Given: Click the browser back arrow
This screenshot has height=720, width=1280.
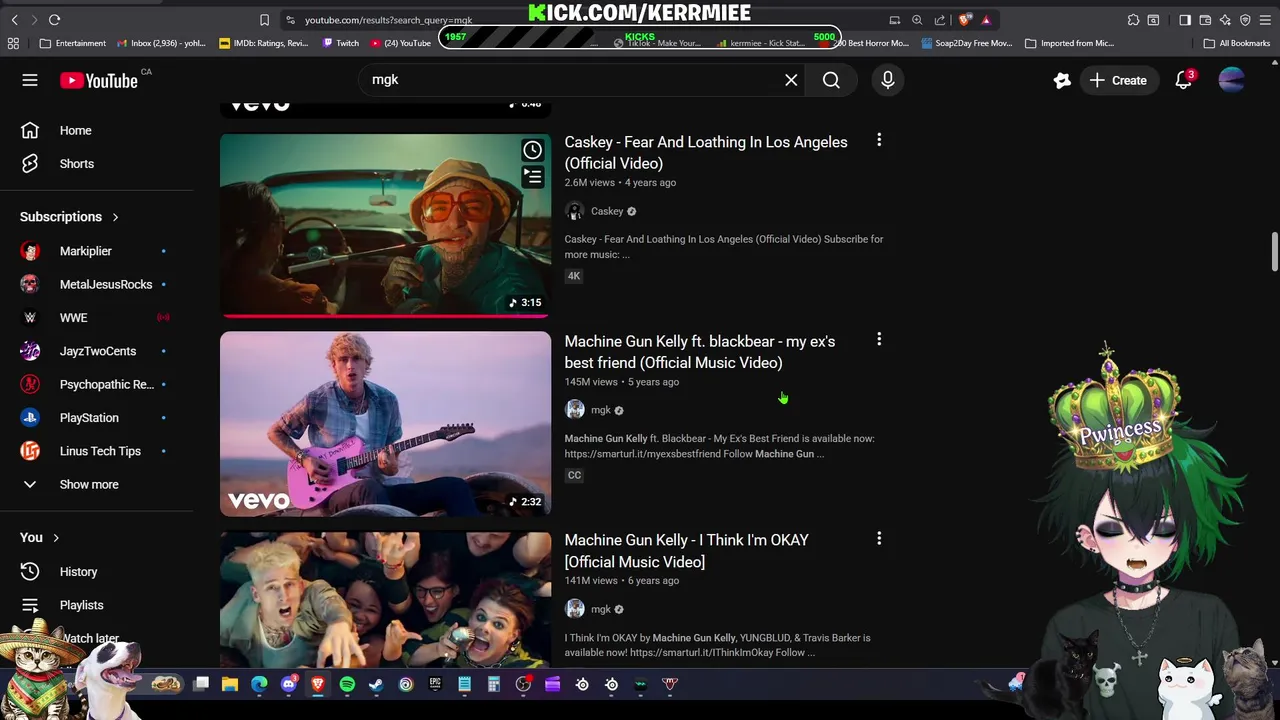Looking at the screenshot, I should 14,20.
